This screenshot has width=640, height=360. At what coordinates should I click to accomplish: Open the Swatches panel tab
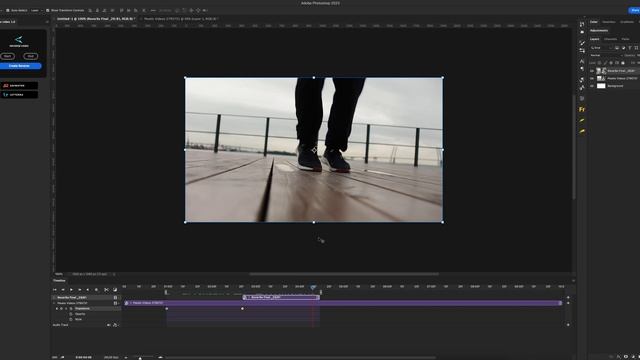pyautogui.click(x=609, y=22)
